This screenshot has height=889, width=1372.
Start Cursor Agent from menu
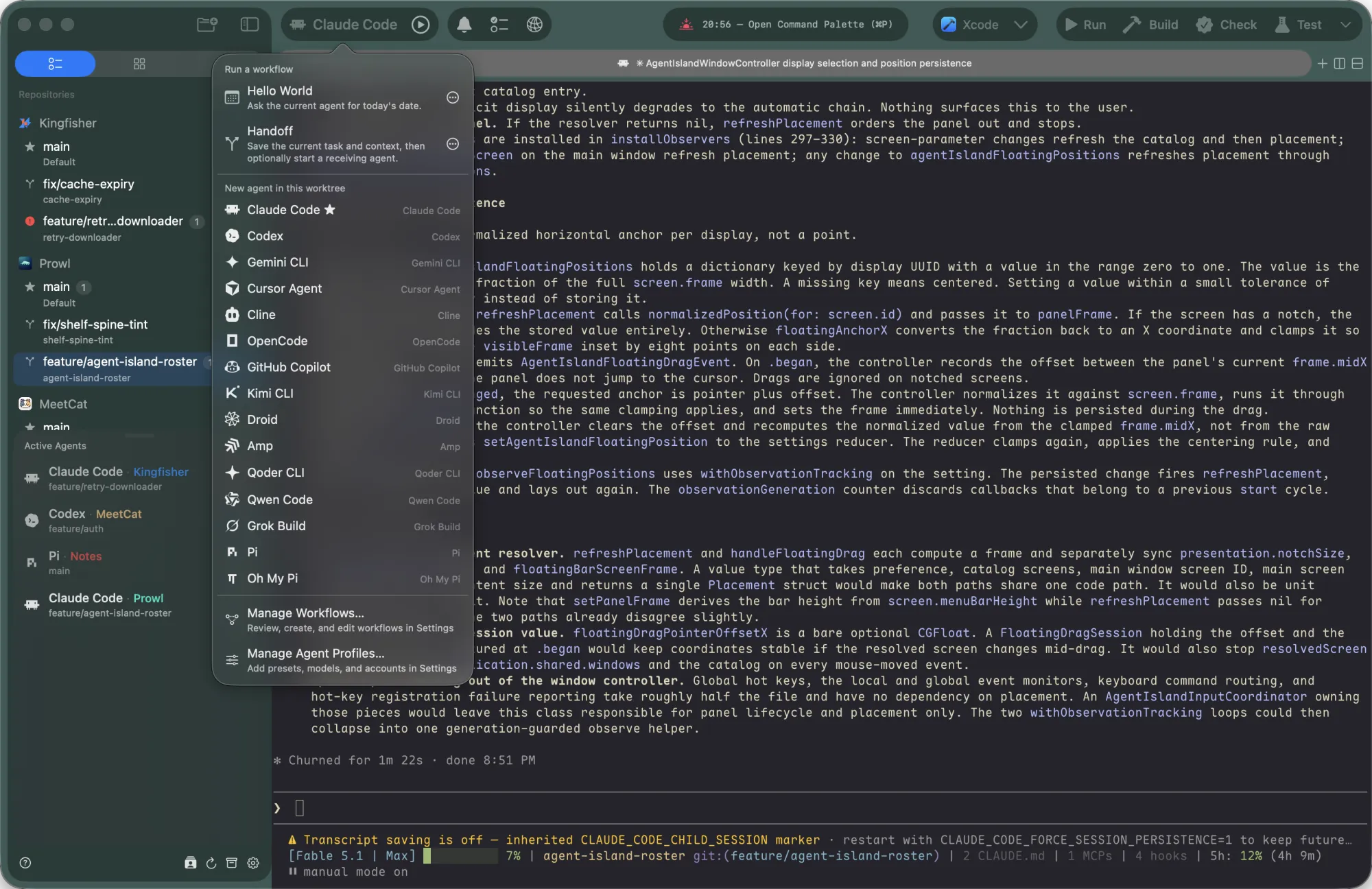tap(342, 289)
